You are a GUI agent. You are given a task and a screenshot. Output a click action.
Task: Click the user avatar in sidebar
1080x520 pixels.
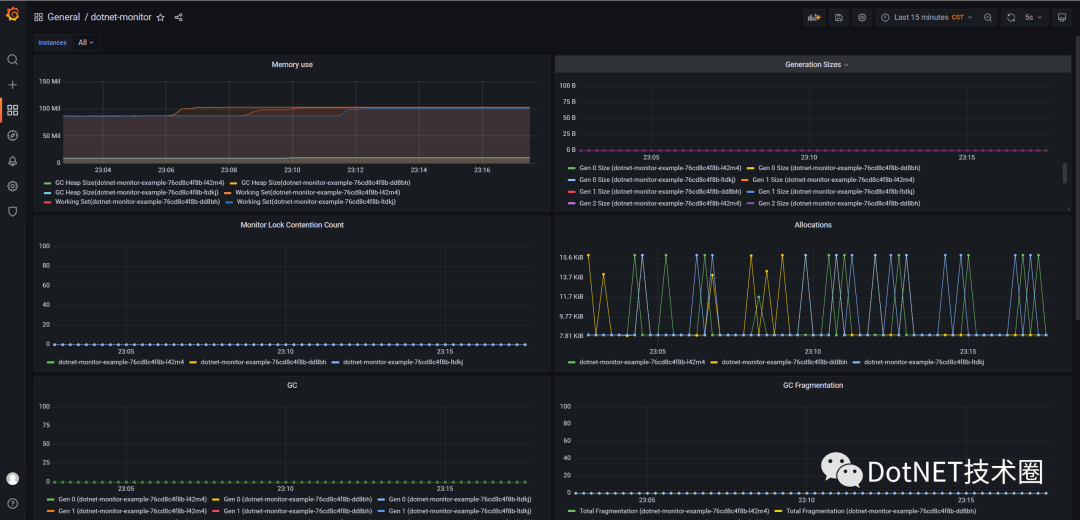pyautogui.click(x=12, y=479)
